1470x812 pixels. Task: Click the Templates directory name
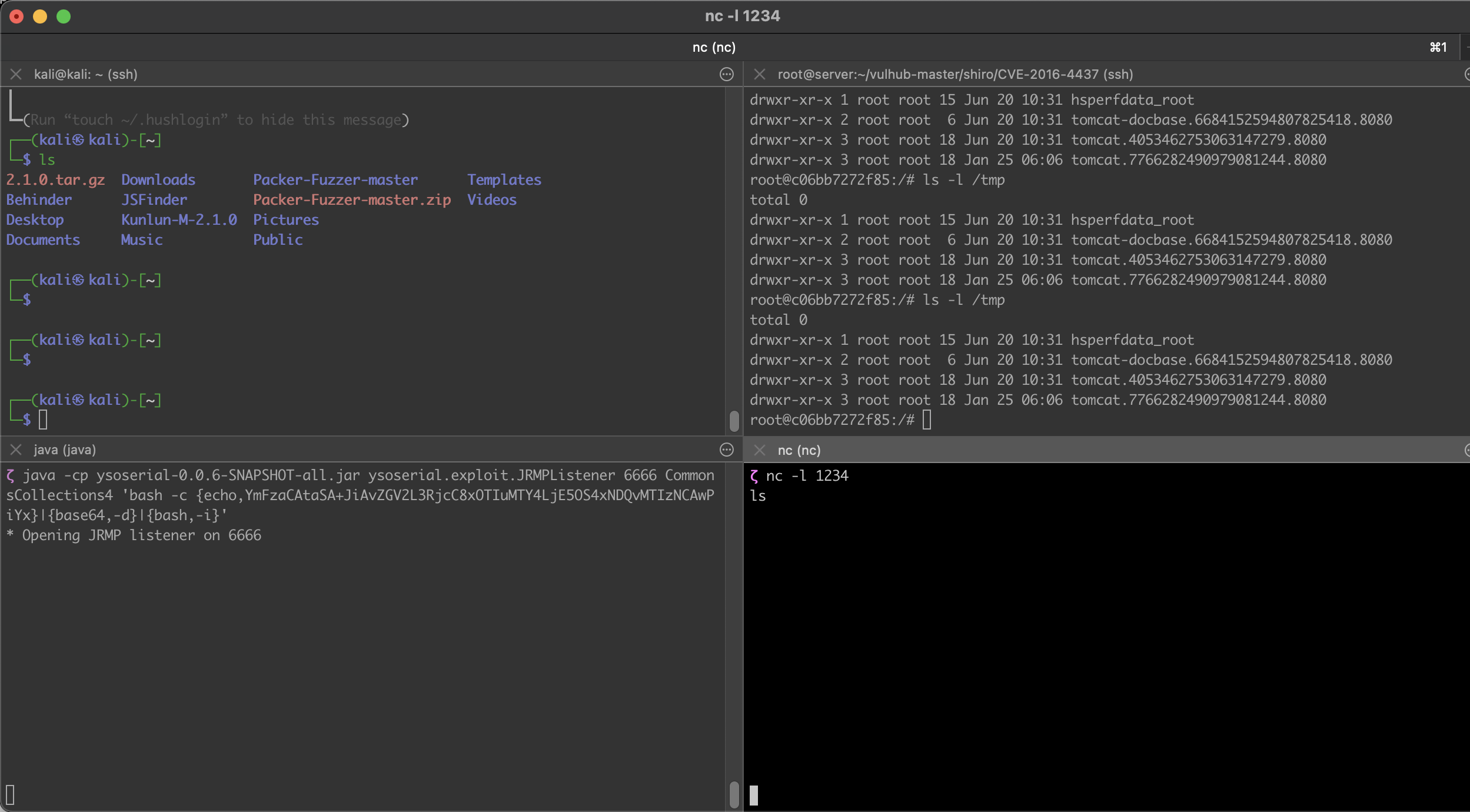point(504,179)
